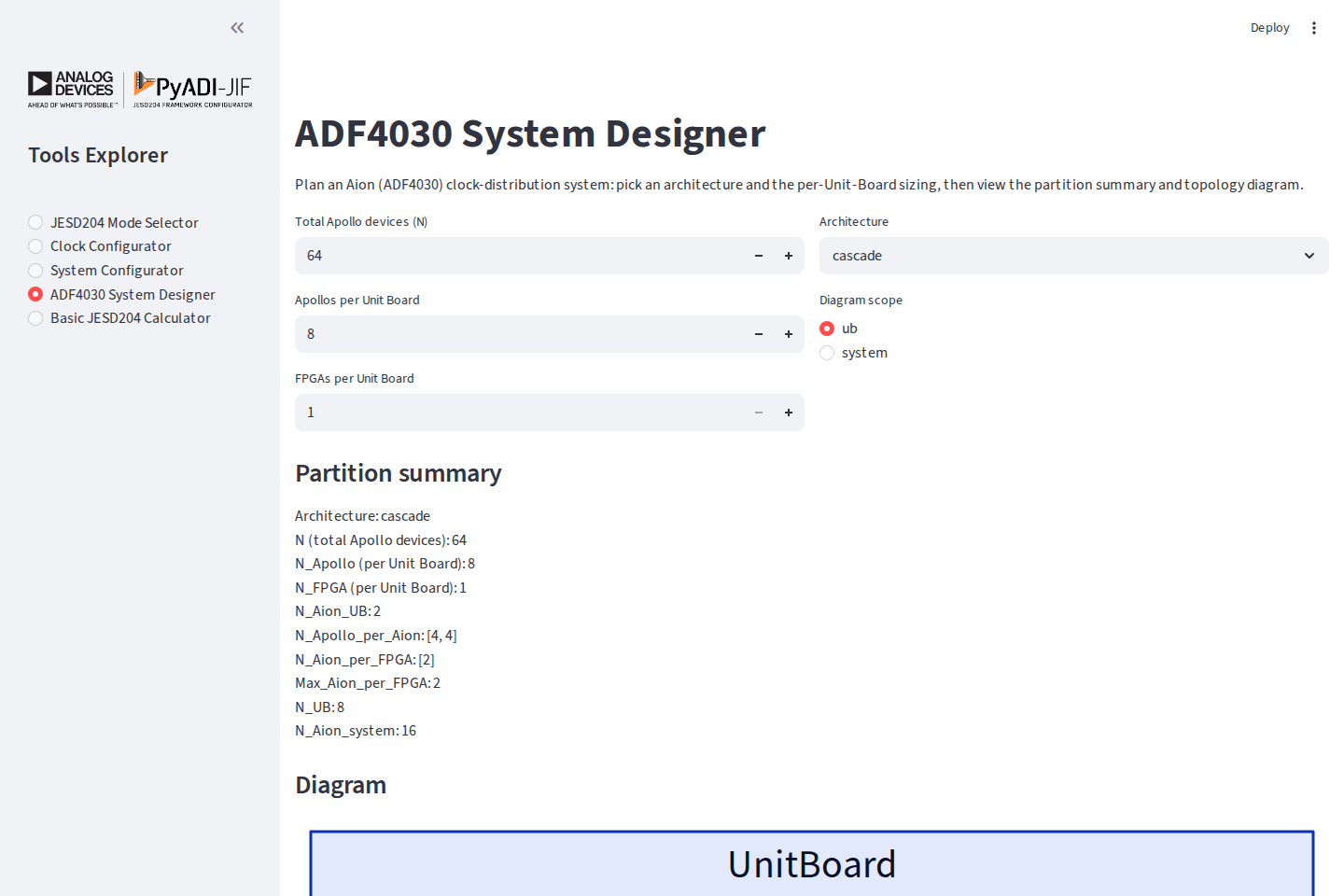Select Clock Configurator tool
This screenshot has width=1344, height=896.
point(100,246)
